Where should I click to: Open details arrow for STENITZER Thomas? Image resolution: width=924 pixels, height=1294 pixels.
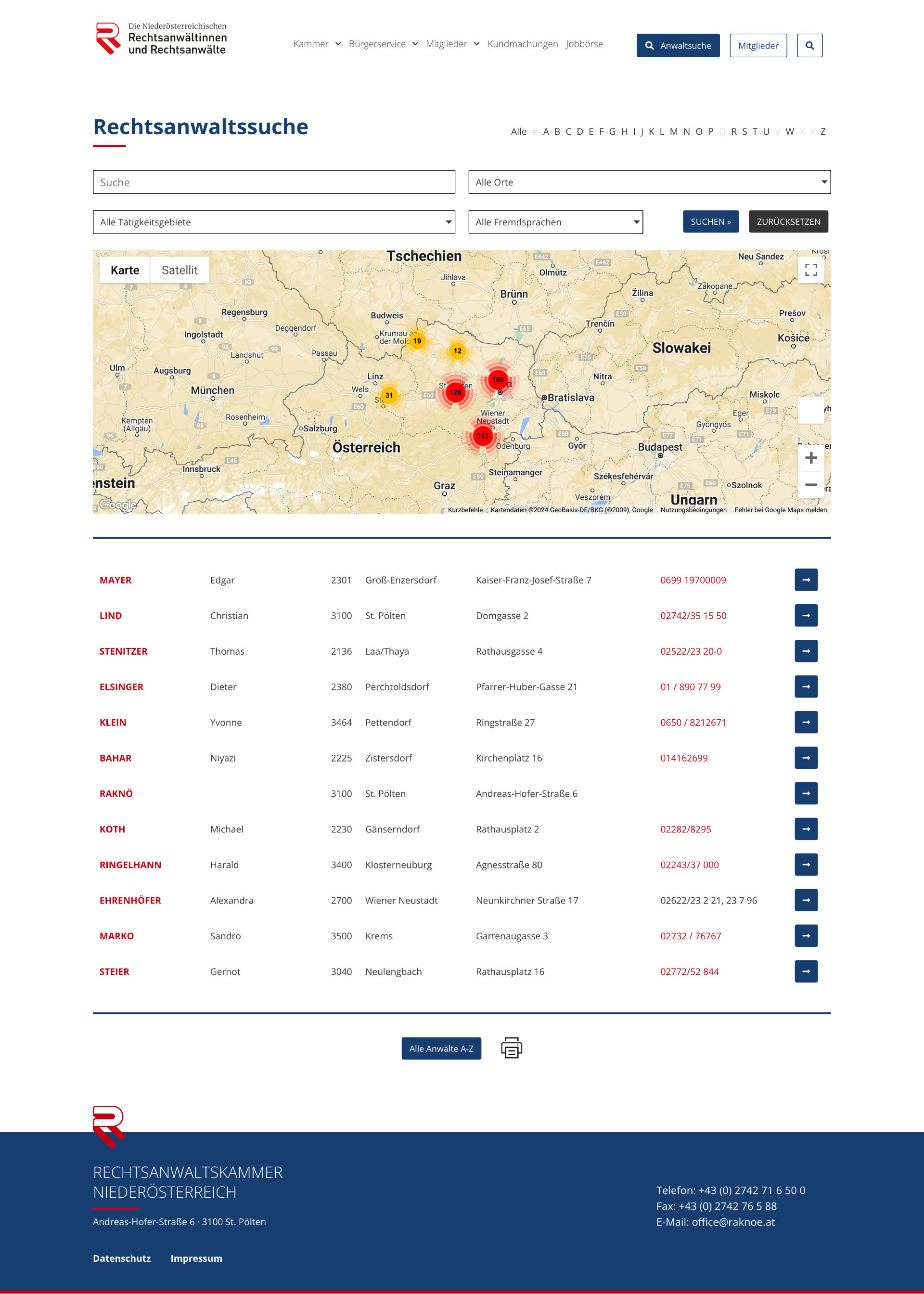tap(806, 651)
